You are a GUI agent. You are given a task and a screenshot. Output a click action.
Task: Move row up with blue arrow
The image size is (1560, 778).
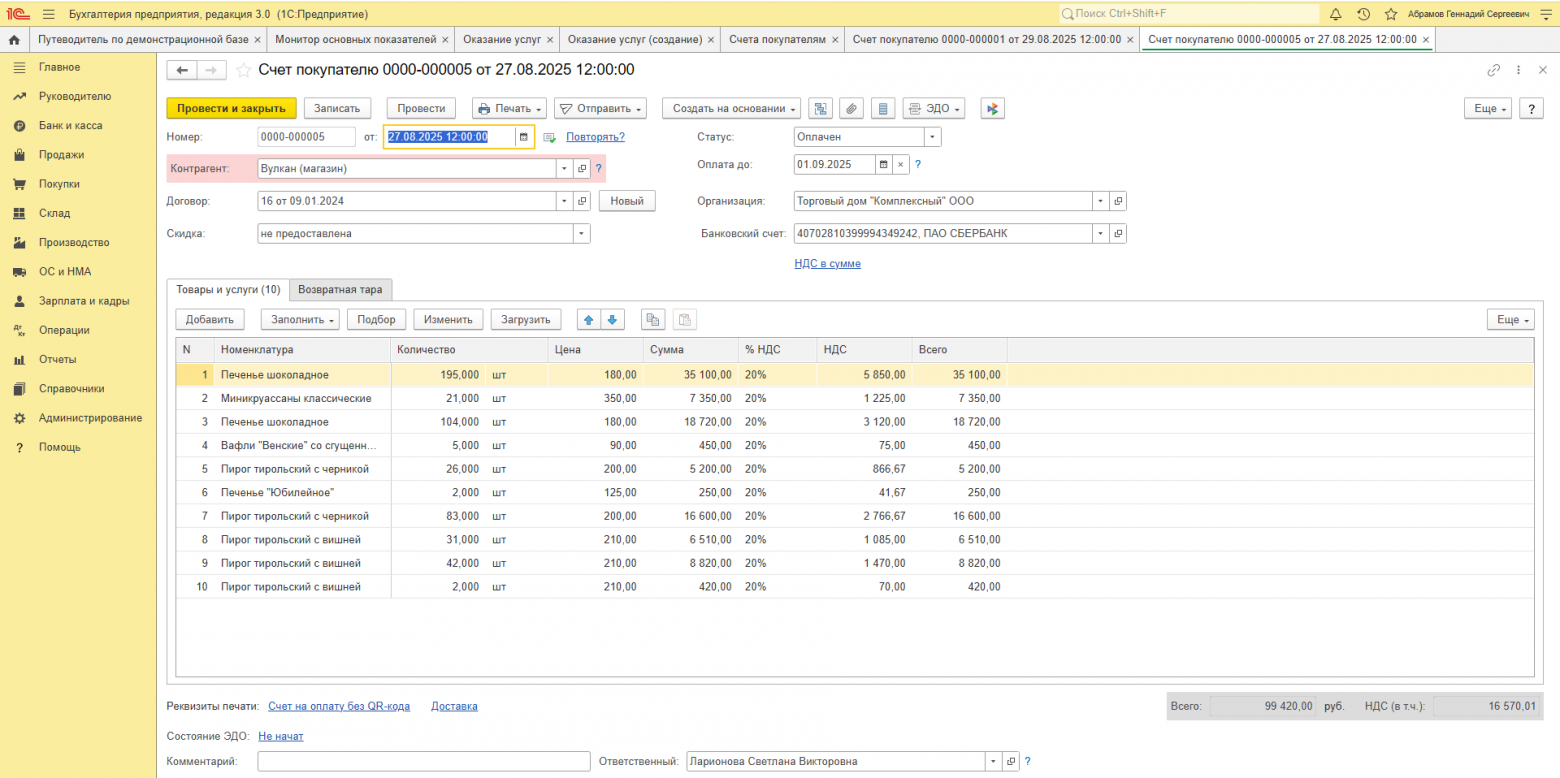point(588,320)
